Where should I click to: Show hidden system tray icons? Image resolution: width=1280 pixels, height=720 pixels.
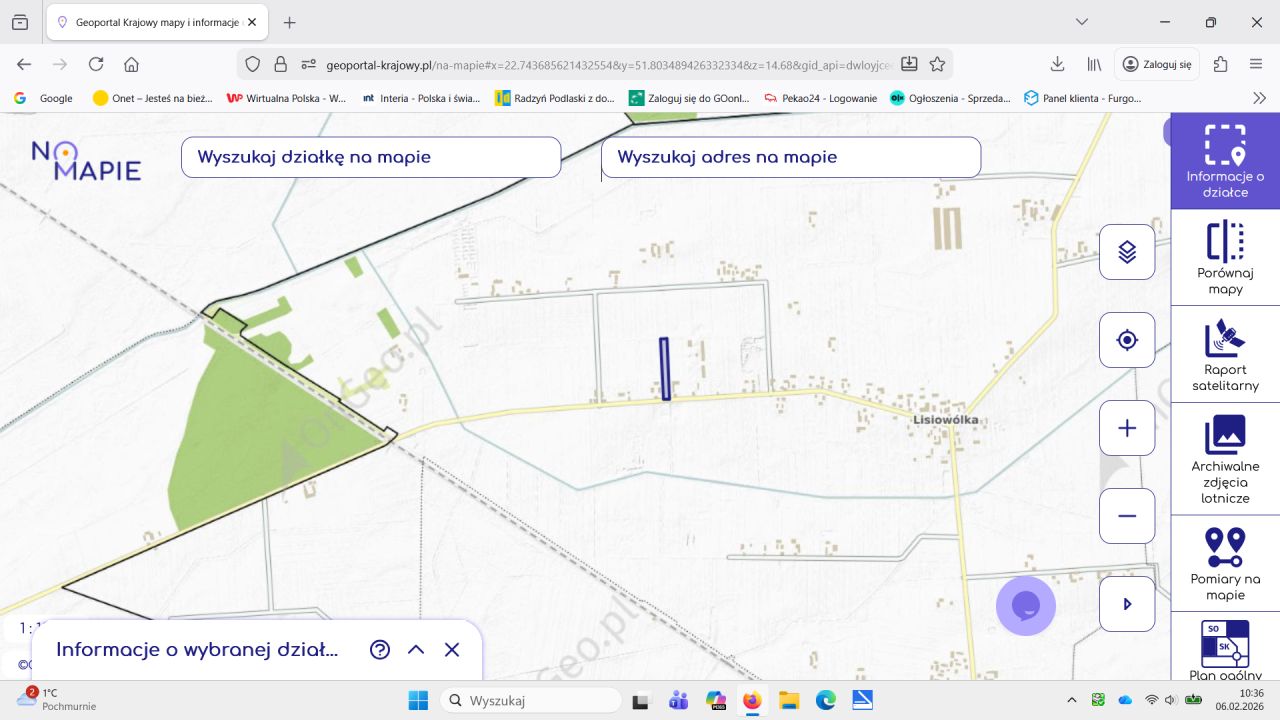coord(1072,700)
